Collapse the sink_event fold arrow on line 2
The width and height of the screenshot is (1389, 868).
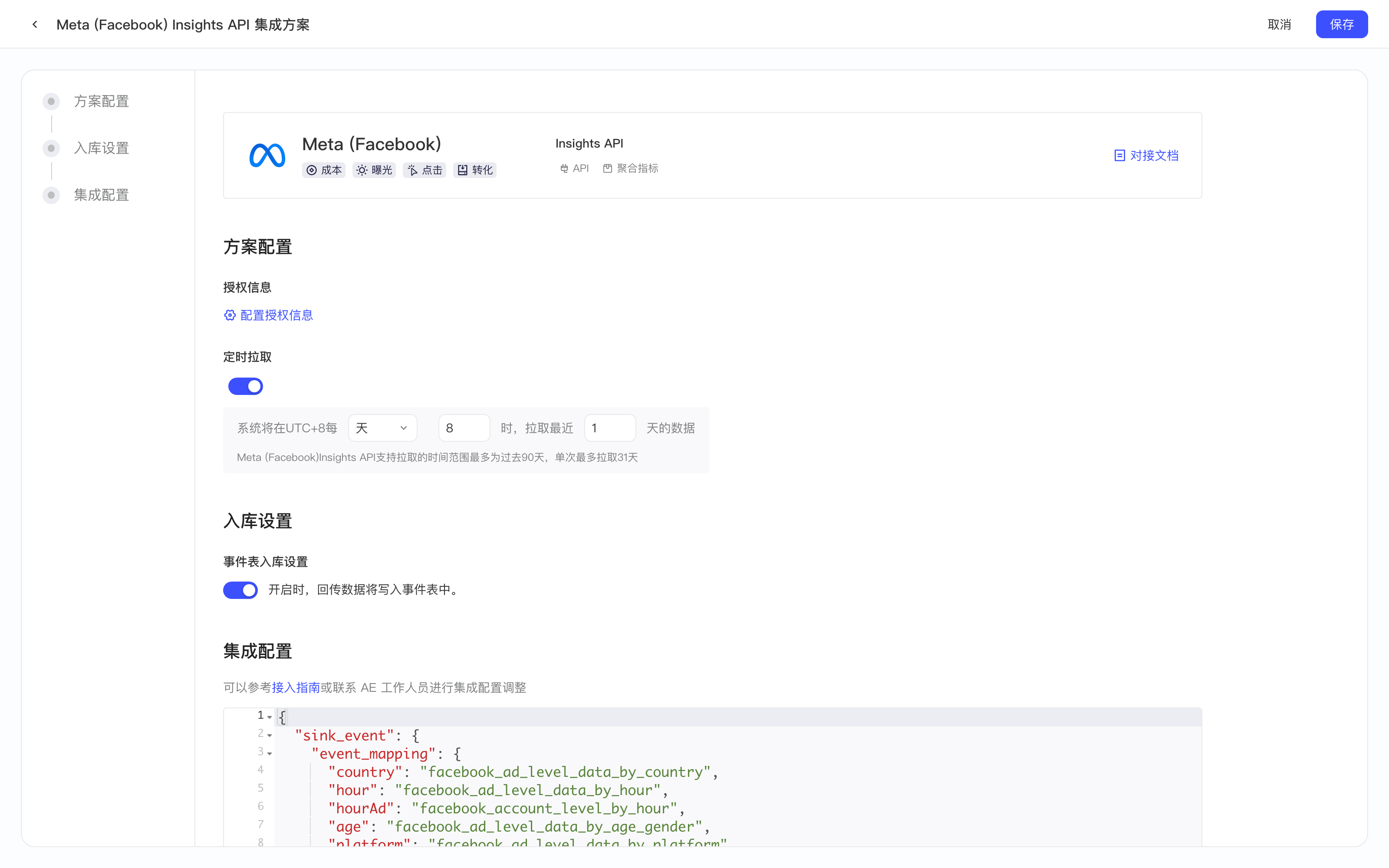(269, 735)
